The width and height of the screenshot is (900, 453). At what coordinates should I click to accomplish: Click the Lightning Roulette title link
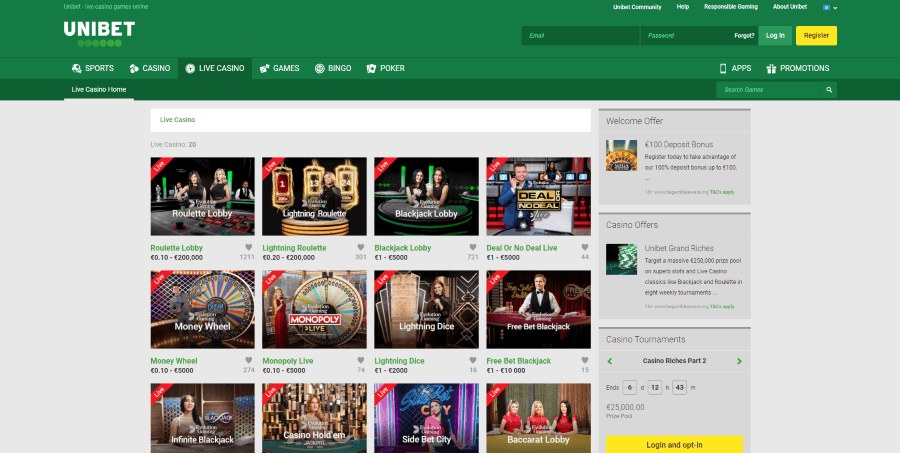294,248
